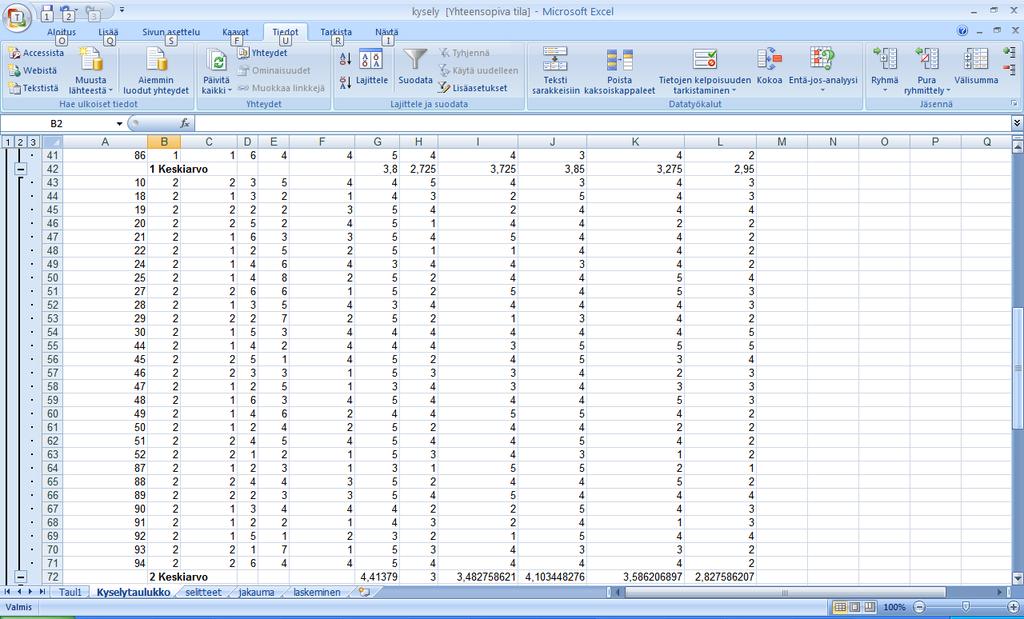
Task: Show outline level 3
Action: coord(33,142)
